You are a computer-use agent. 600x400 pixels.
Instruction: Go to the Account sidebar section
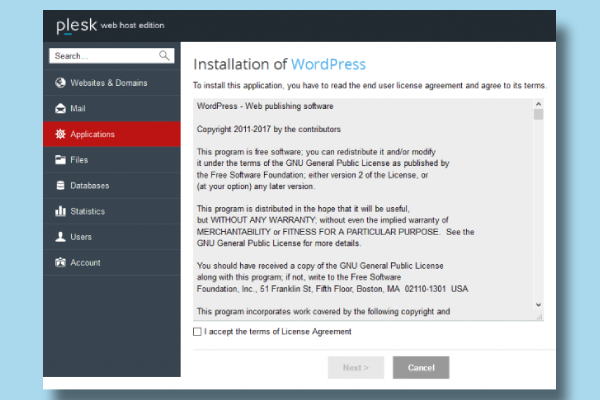point(84,263)
